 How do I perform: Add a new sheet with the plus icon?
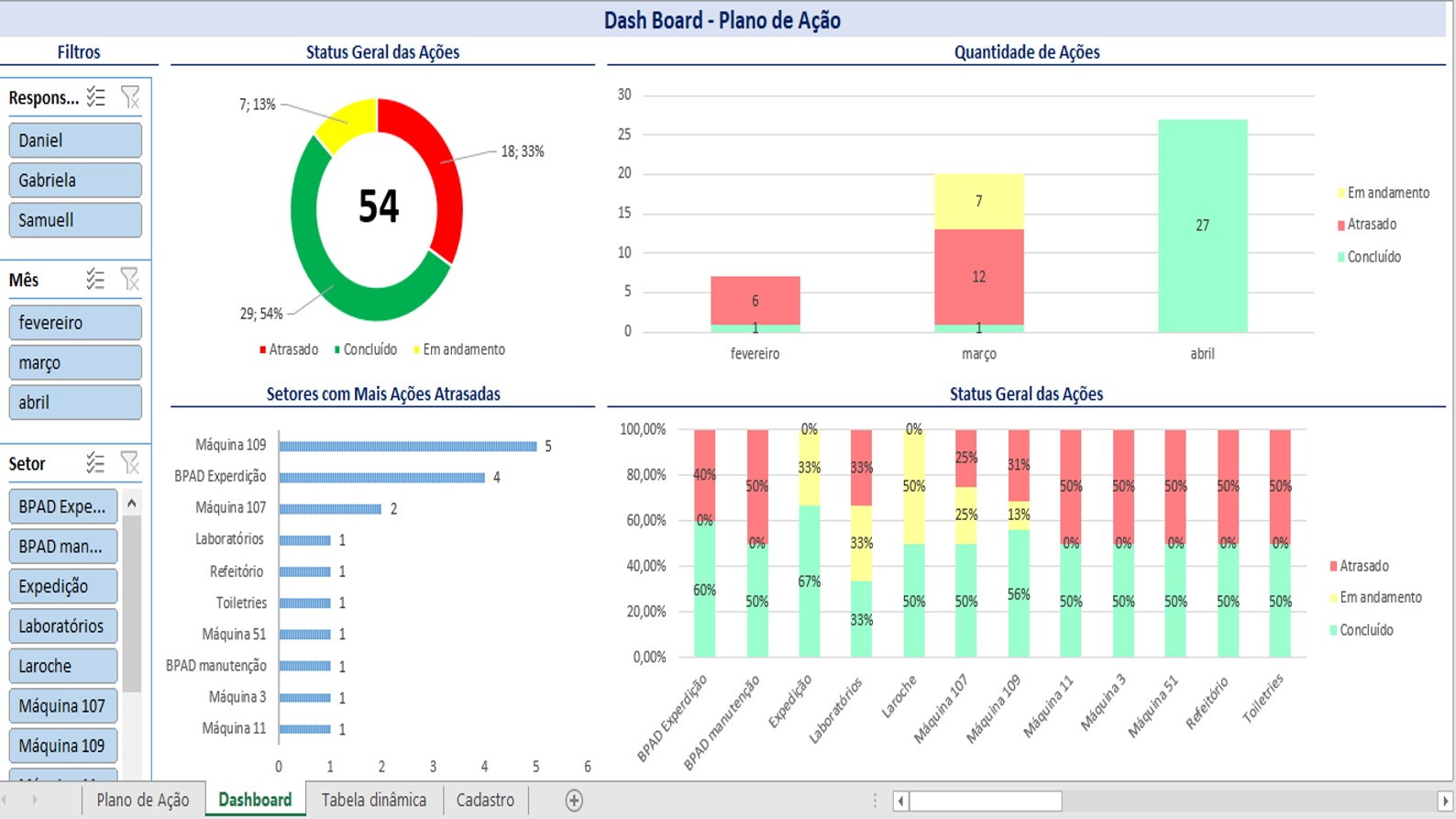(574, 800)
